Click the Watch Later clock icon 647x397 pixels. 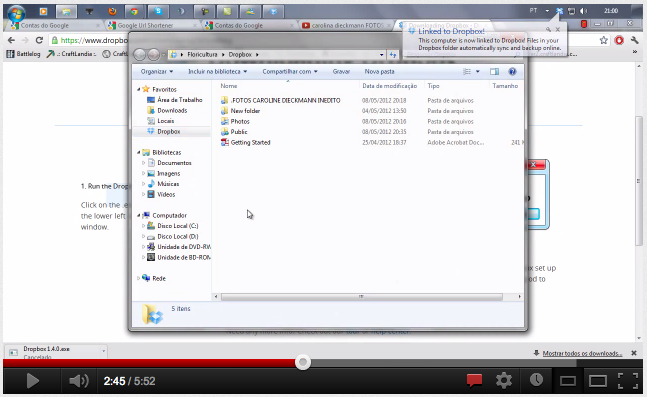[536, 380]
